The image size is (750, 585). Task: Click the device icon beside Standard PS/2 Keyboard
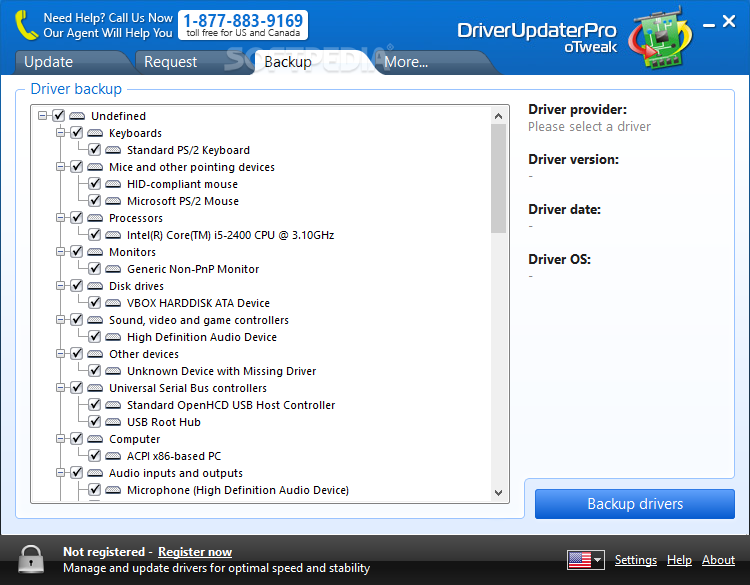(113, 150)
